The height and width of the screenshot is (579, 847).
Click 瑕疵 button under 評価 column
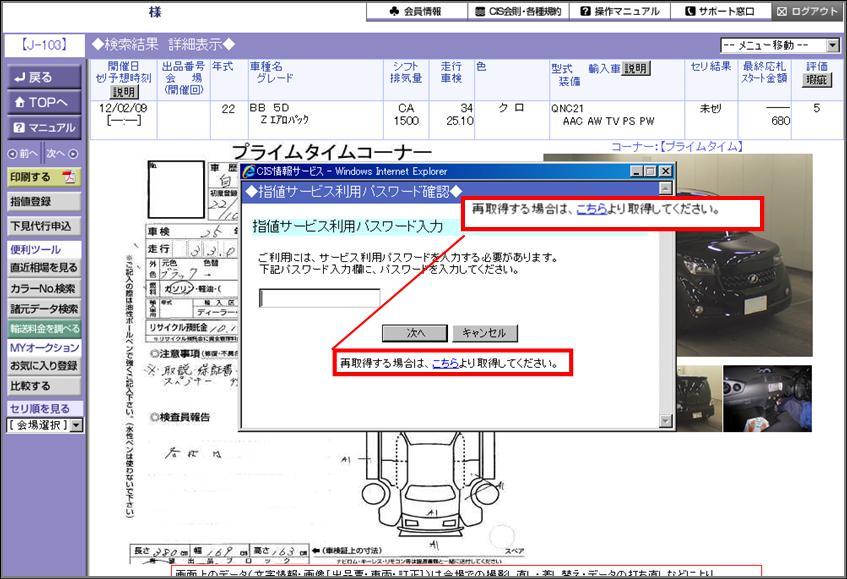817,80
